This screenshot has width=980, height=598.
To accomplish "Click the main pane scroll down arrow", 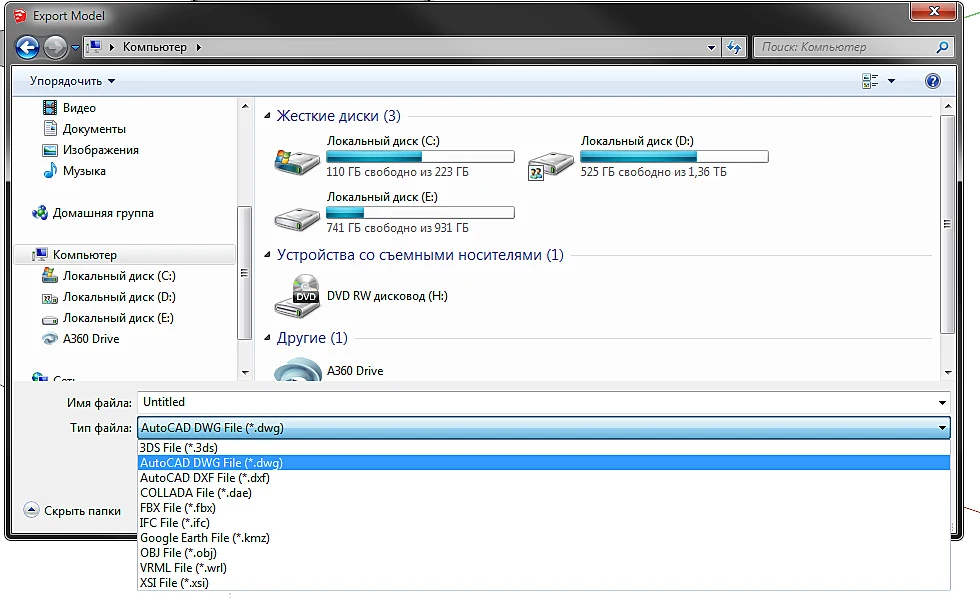I will (948, 372).
